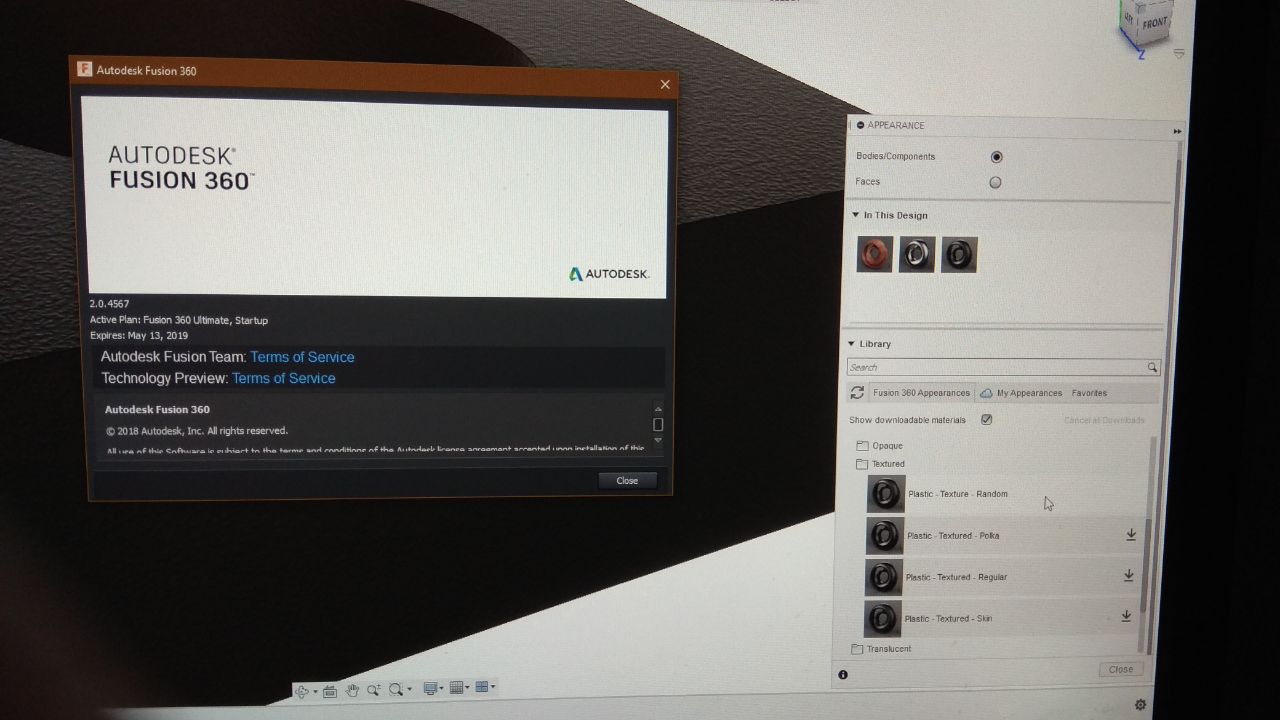Open Display Settings monitor icon
Image resolution: width=1280 pixels, height=720 pixels.
click(431, 688)
